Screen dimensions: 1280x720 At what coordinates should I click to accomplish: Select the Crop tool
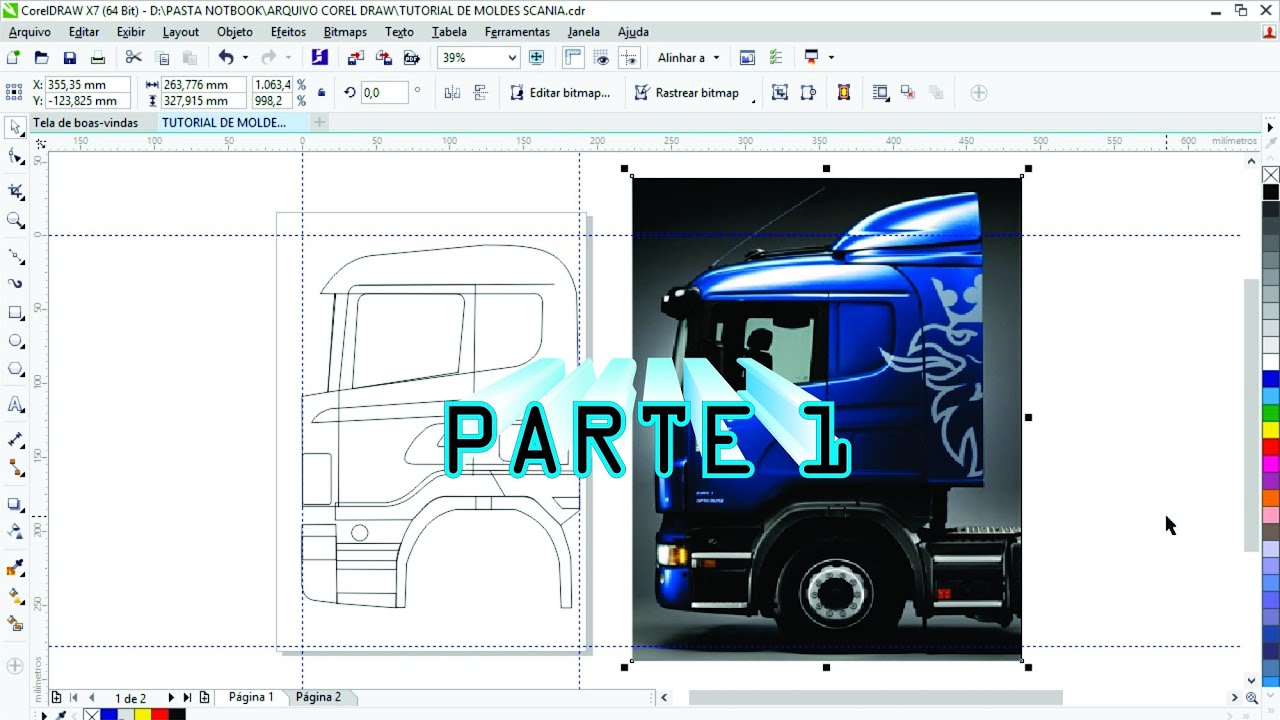(x=15, y=191)
